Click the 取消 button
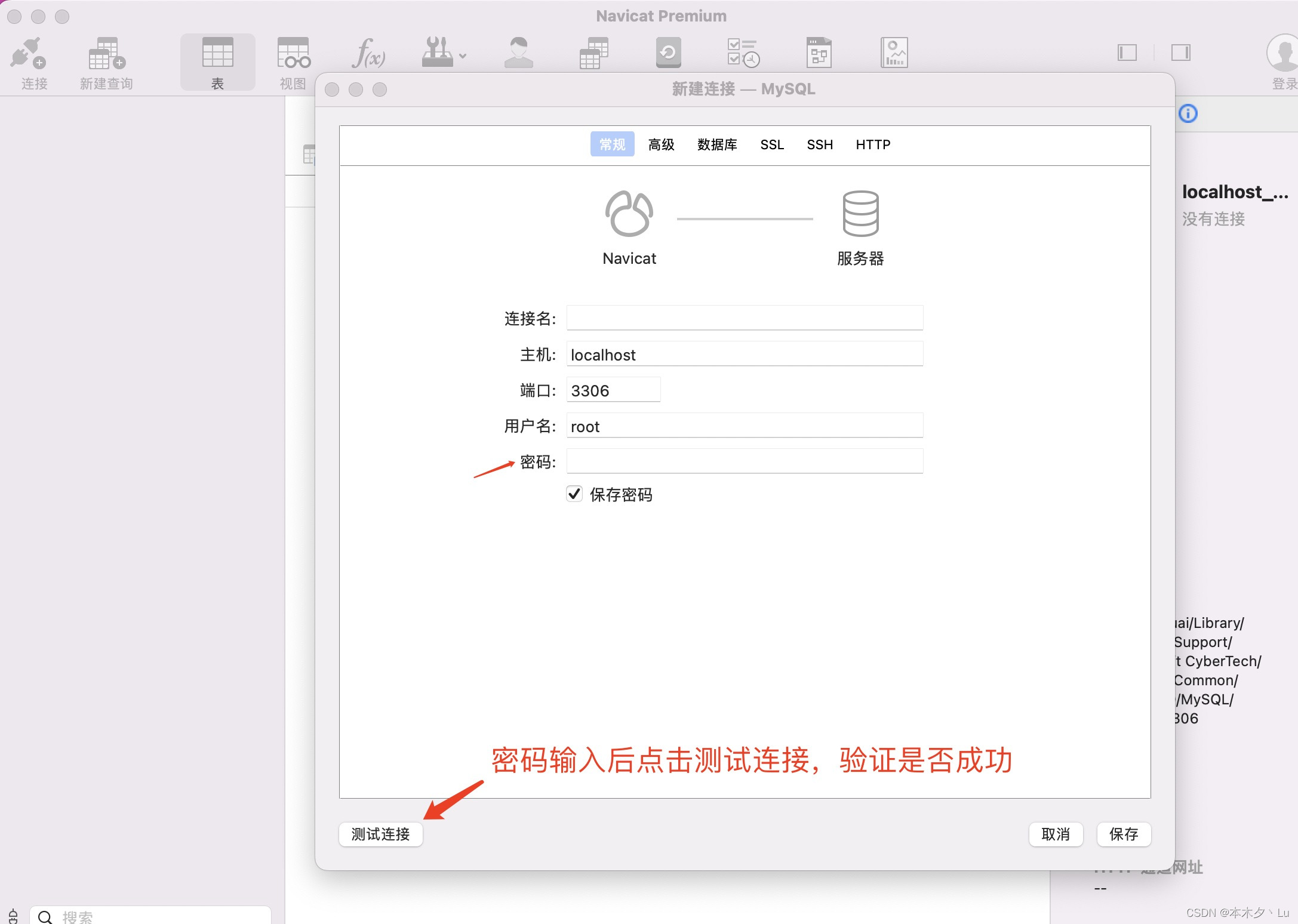Image resolution: width=1298 pixels, height=924 pixels. (1056, 834)
